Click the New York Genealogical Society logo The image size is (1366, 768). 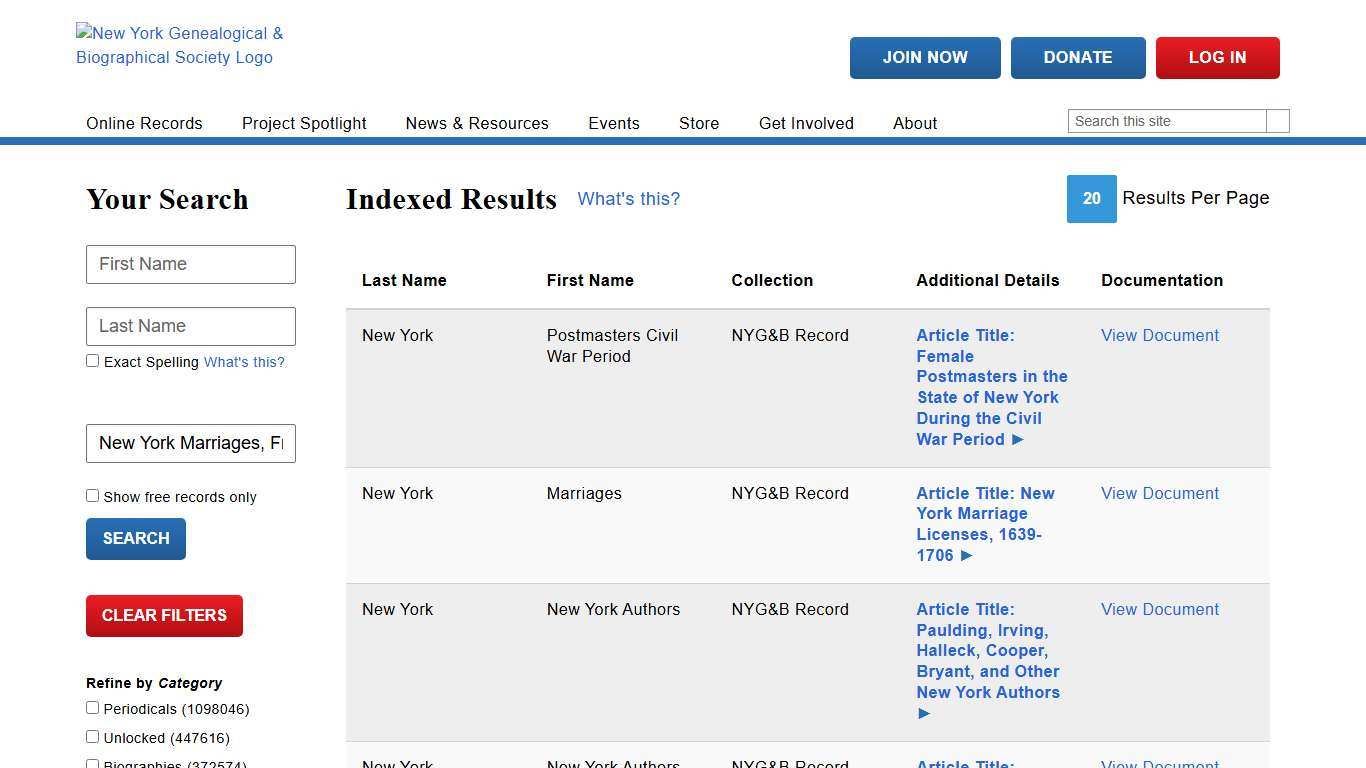click(179, 45)
